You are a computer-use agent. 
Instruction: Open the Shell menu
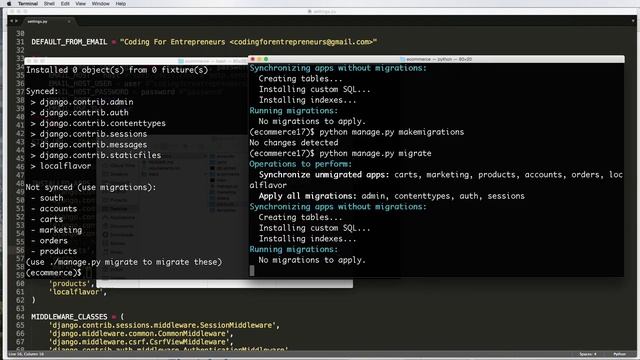[49, 4]
